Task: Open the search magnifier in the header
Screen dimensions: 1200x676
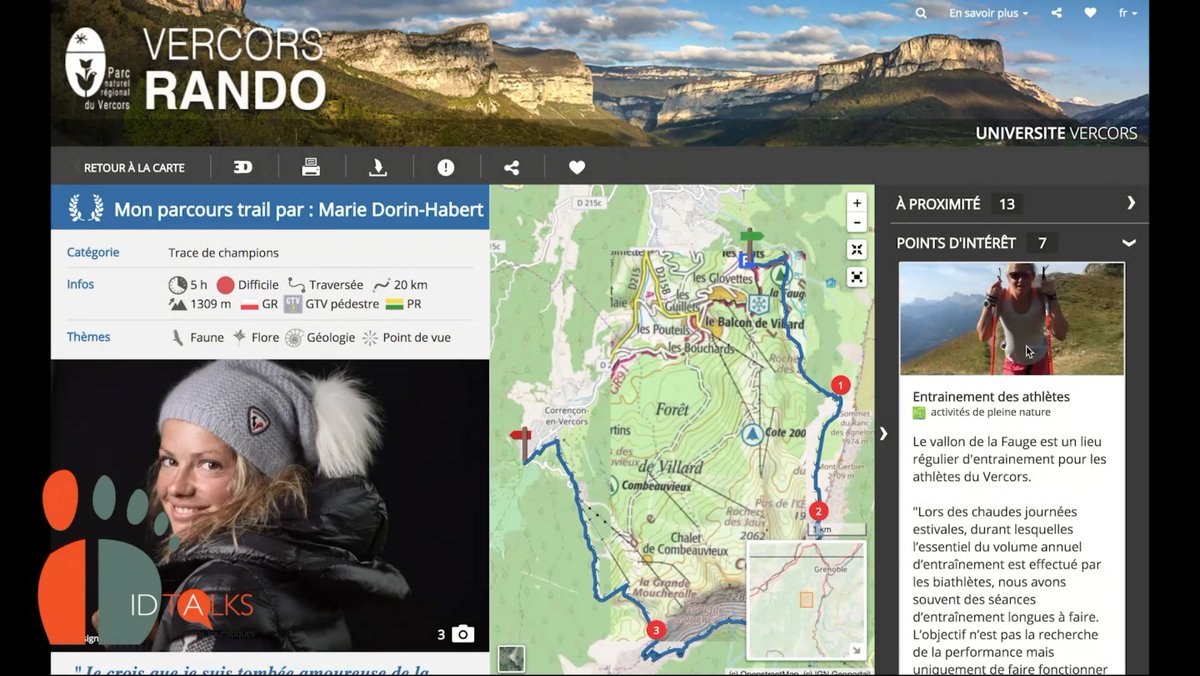Action: [921, 13]
